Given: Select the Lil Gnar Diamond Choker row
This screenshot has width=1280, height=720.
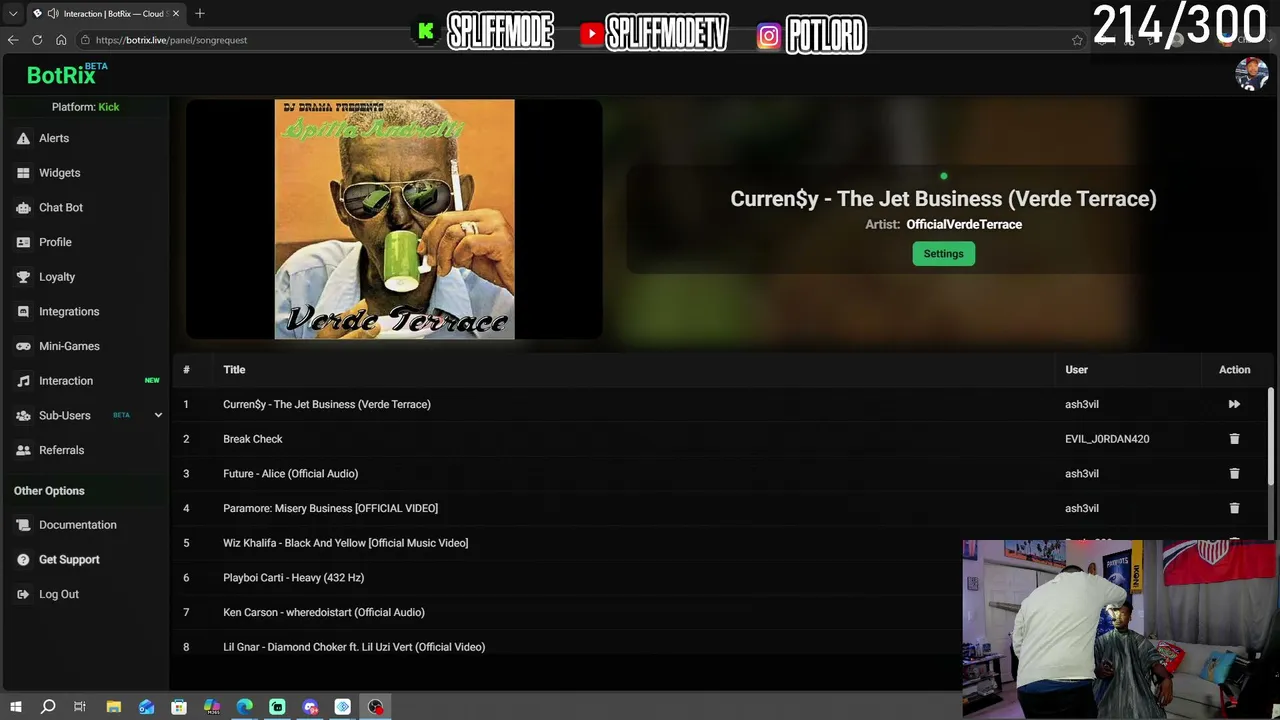Looking at the screenshot, I should [568, 647].
